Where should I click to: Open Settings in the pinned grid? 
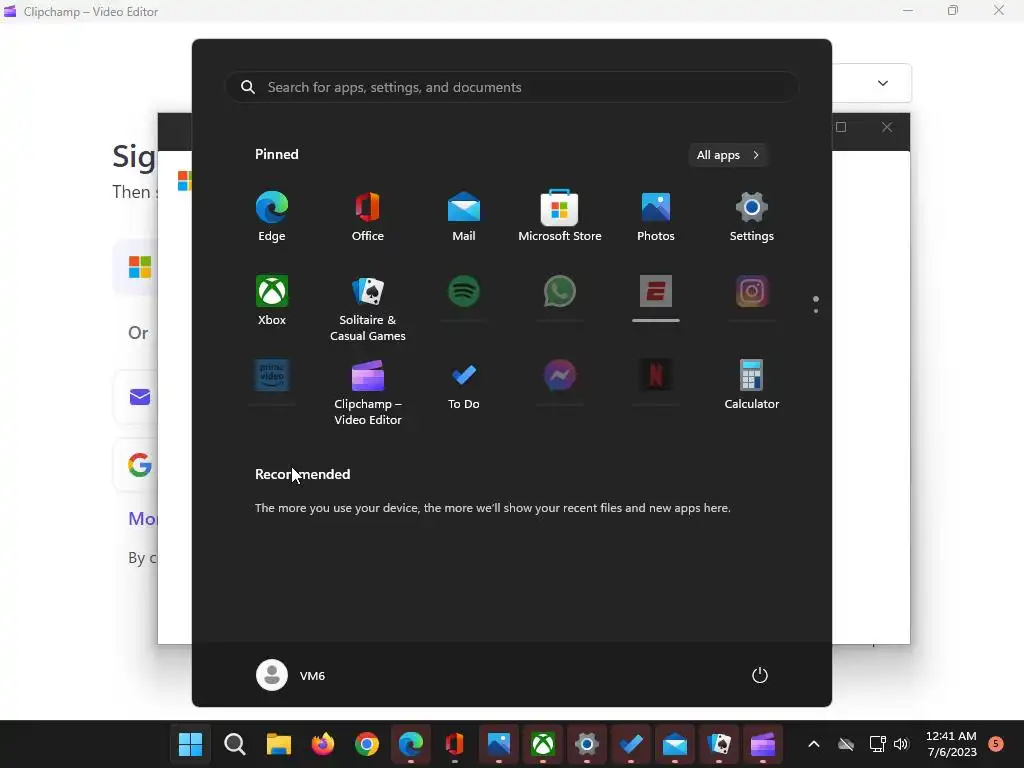(752, 217)
